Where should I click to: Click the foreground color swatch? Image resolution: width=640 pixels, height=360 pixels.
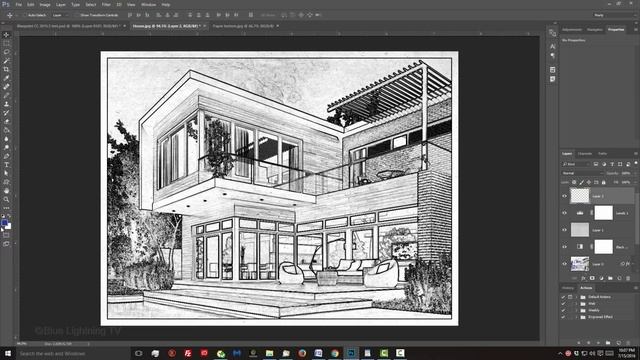pyautogui.click(x=4, y=223)
